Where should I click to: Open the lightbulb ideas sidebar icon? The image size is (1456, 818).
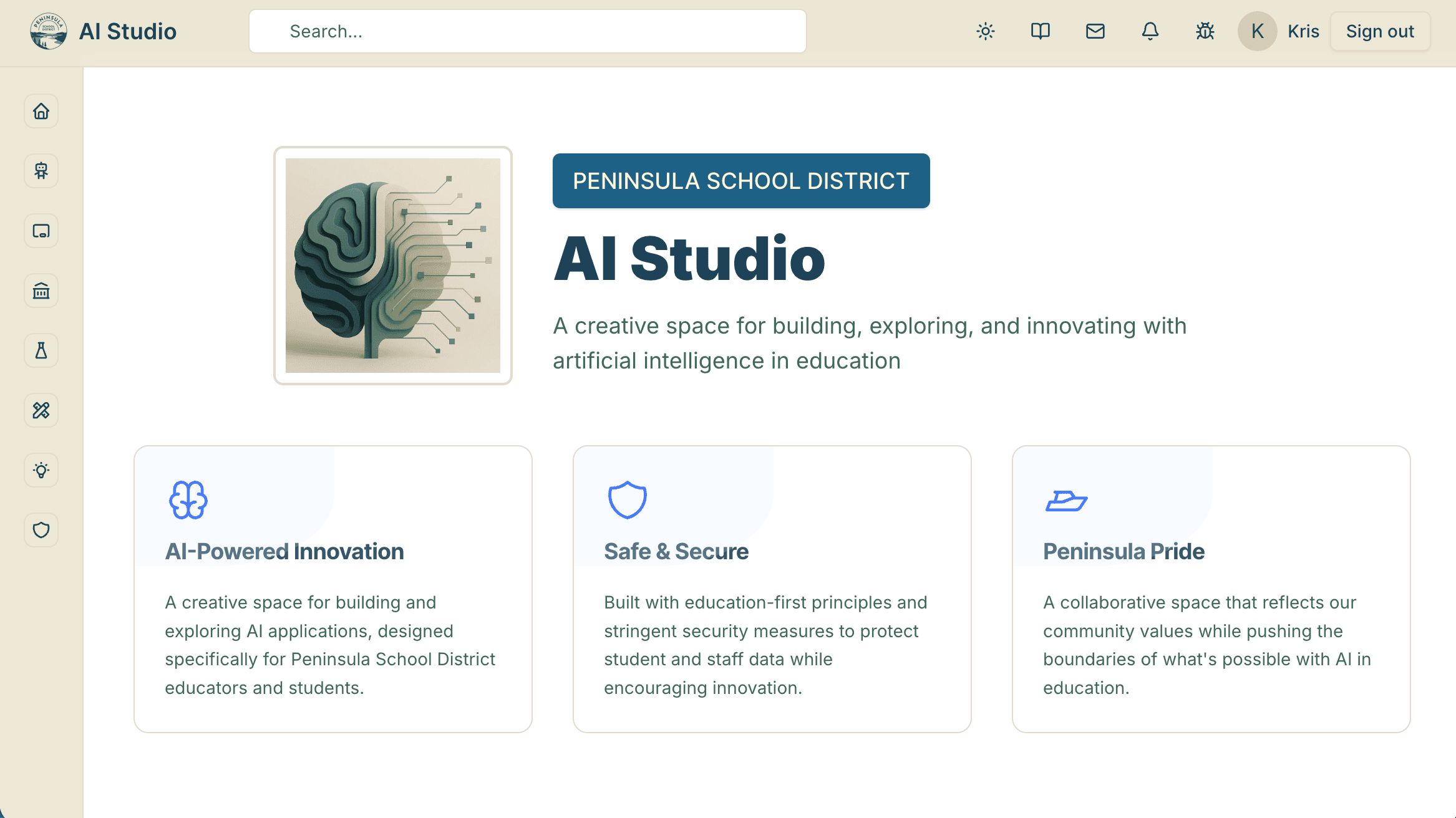(41, 471)
